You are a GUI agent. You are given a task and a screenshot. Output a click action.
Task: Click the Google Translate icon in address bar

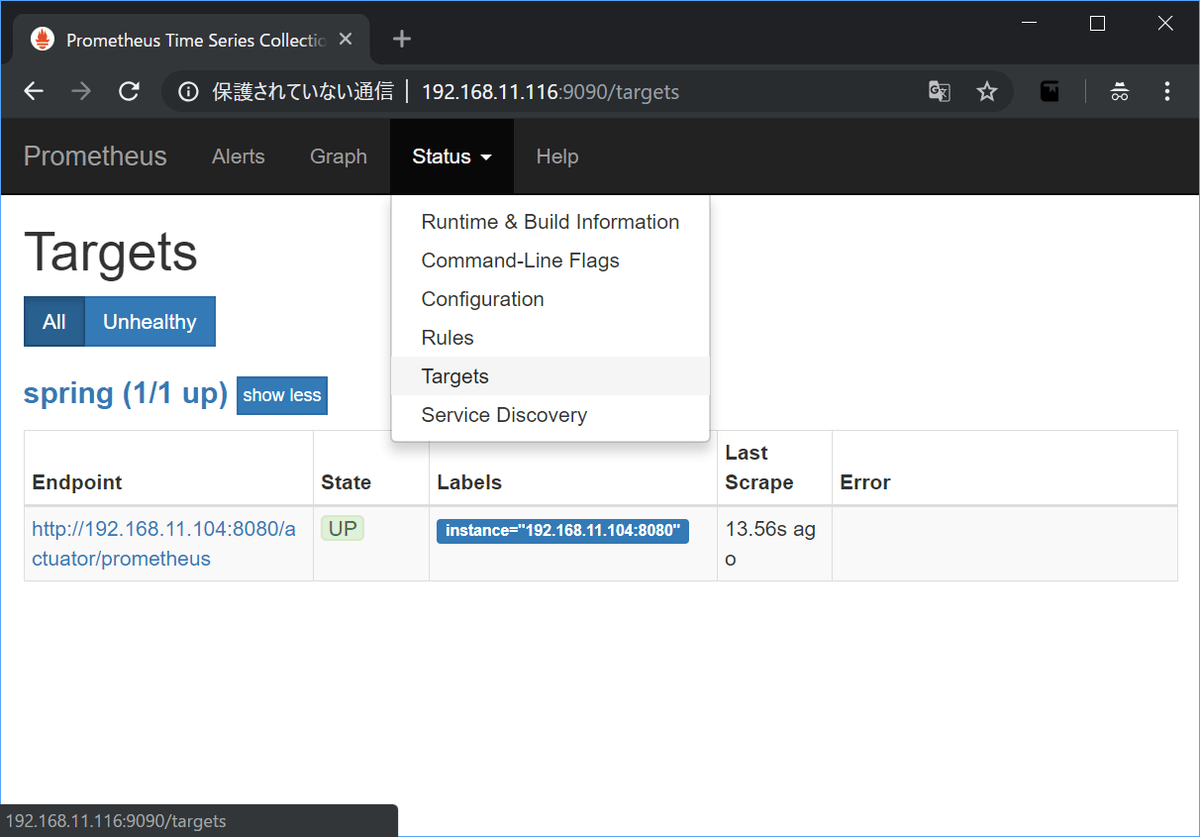938,92
